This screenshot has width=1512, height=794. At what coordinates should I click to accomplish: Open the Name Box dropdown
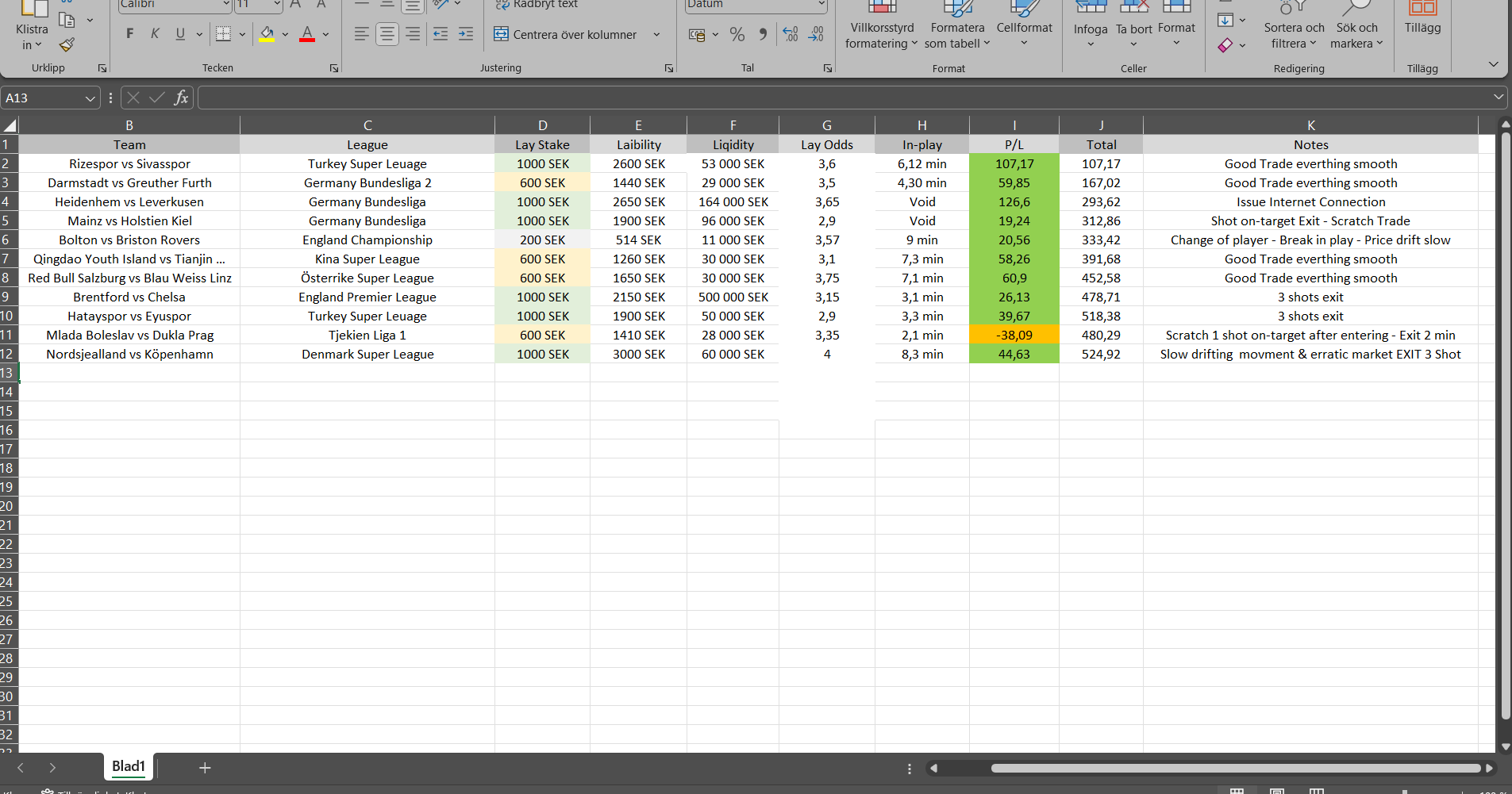click(x=90, y=98)
